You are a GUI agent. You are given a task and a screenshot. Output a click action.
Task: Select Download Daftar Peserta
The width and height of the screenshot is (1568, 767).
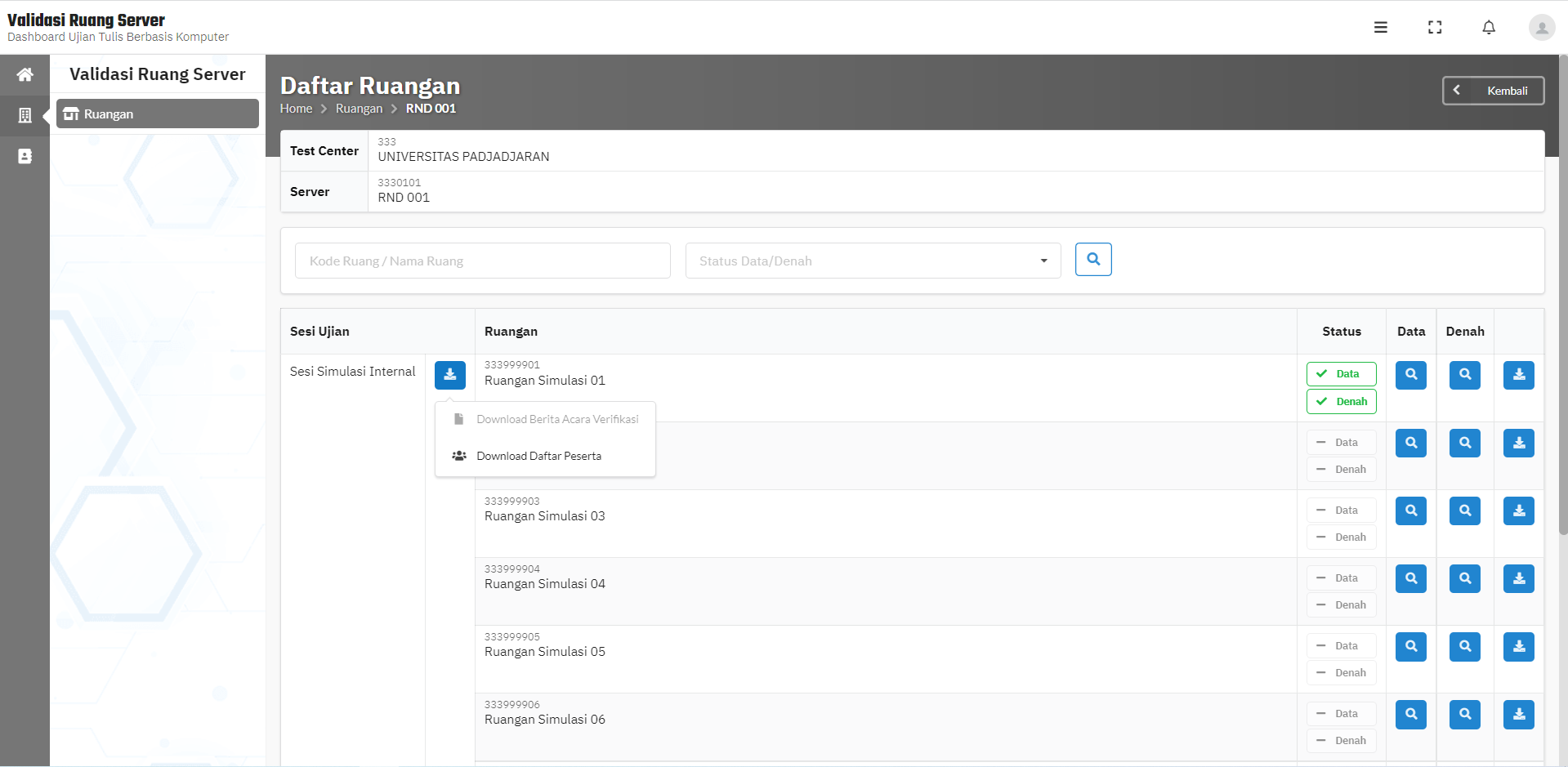point(545,456)
